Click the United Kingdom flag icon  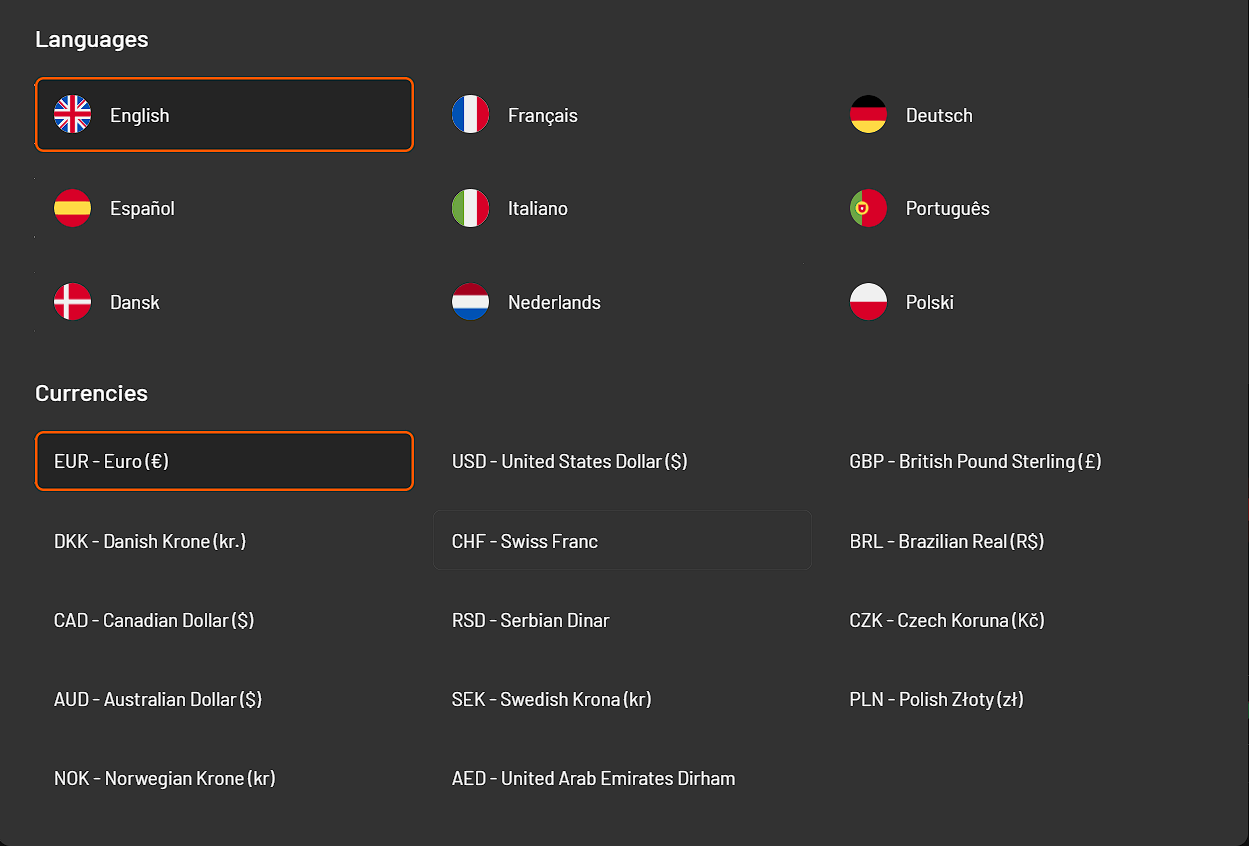pos(72,115)
